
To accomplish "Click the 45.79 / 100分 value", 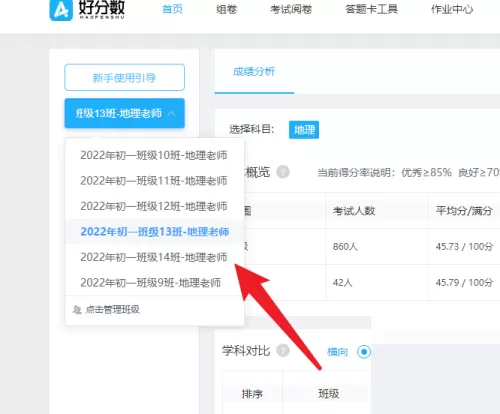I will (464, 283).
